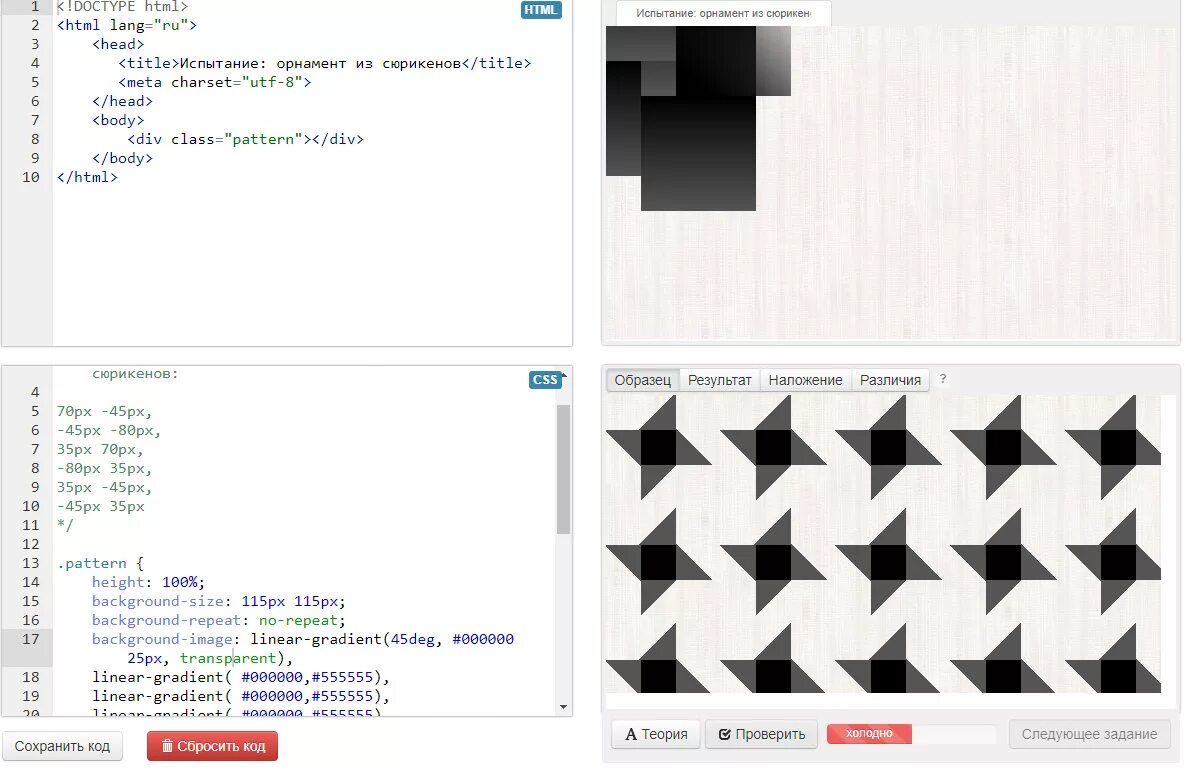Click the CSS badge in the editor
This screenshot has width=1189, height=769.
coord(544,380)
